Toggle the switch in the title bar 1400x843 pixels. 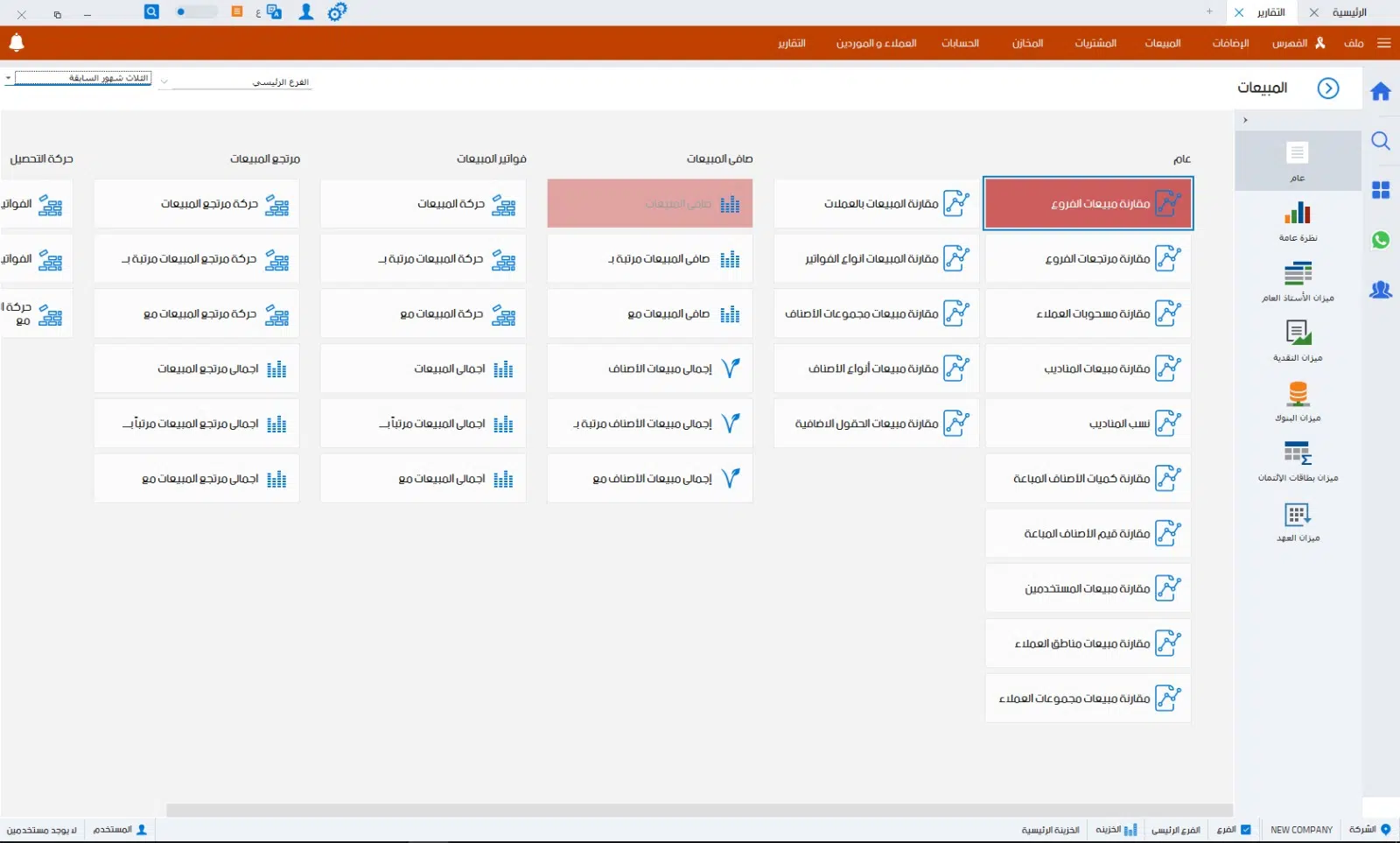click(197, 12)
